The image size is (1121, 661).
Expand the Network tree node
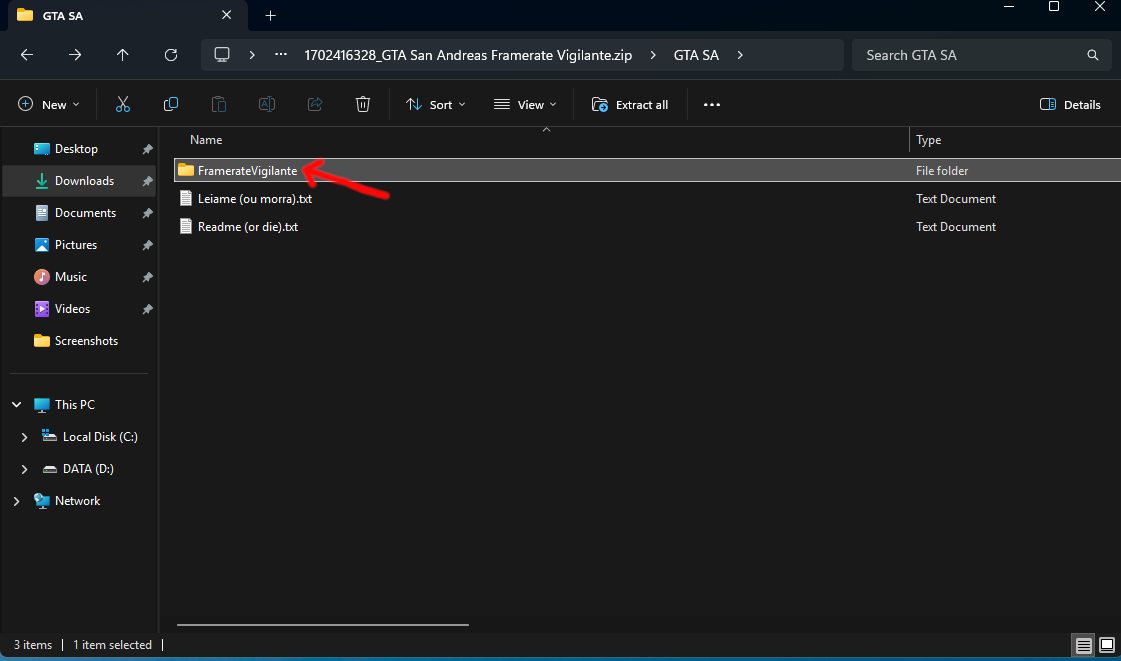click(16, 501)
